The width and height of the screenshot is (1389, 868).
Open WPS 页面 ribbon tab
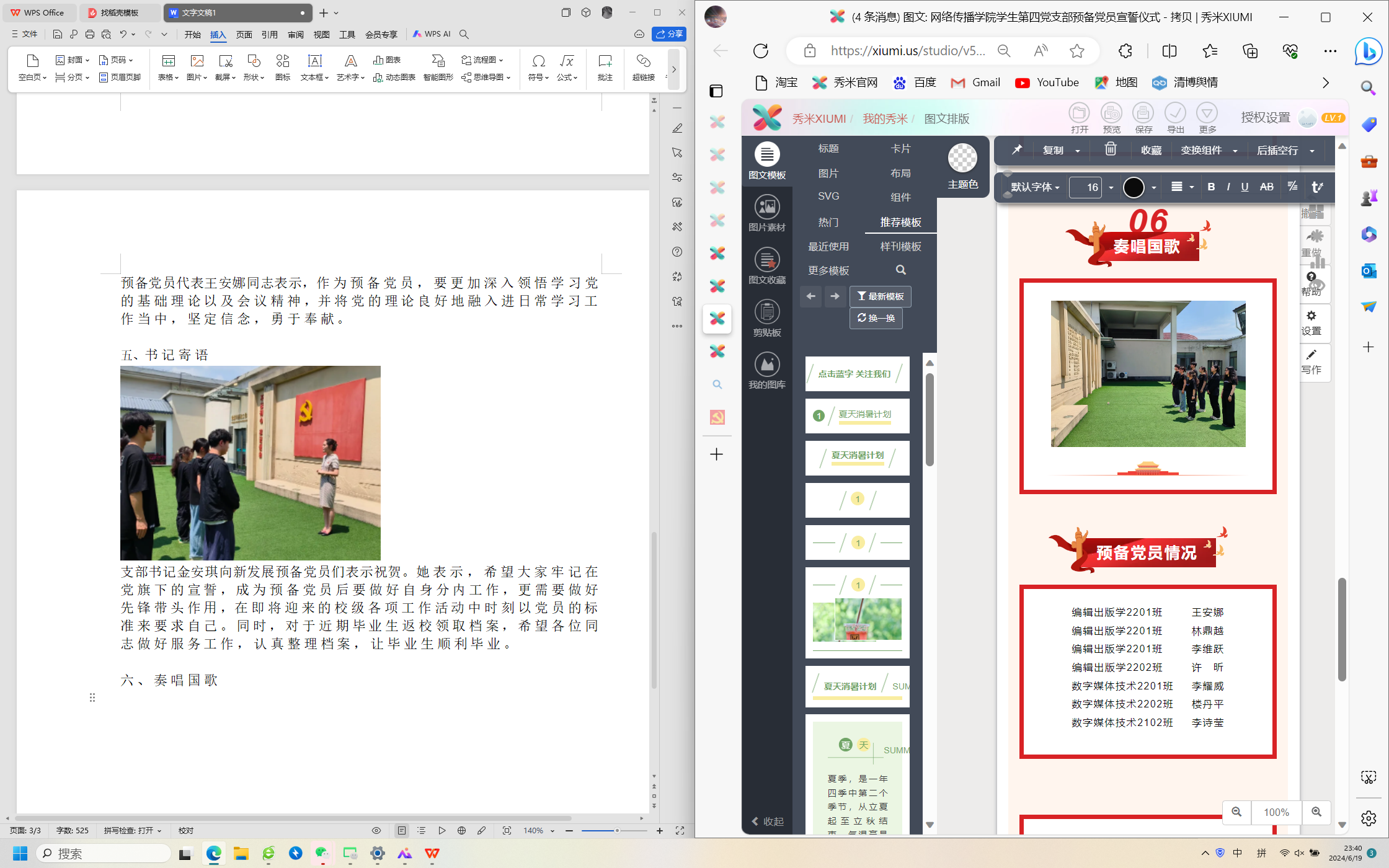pyautogui.click(x=244, y=34)
